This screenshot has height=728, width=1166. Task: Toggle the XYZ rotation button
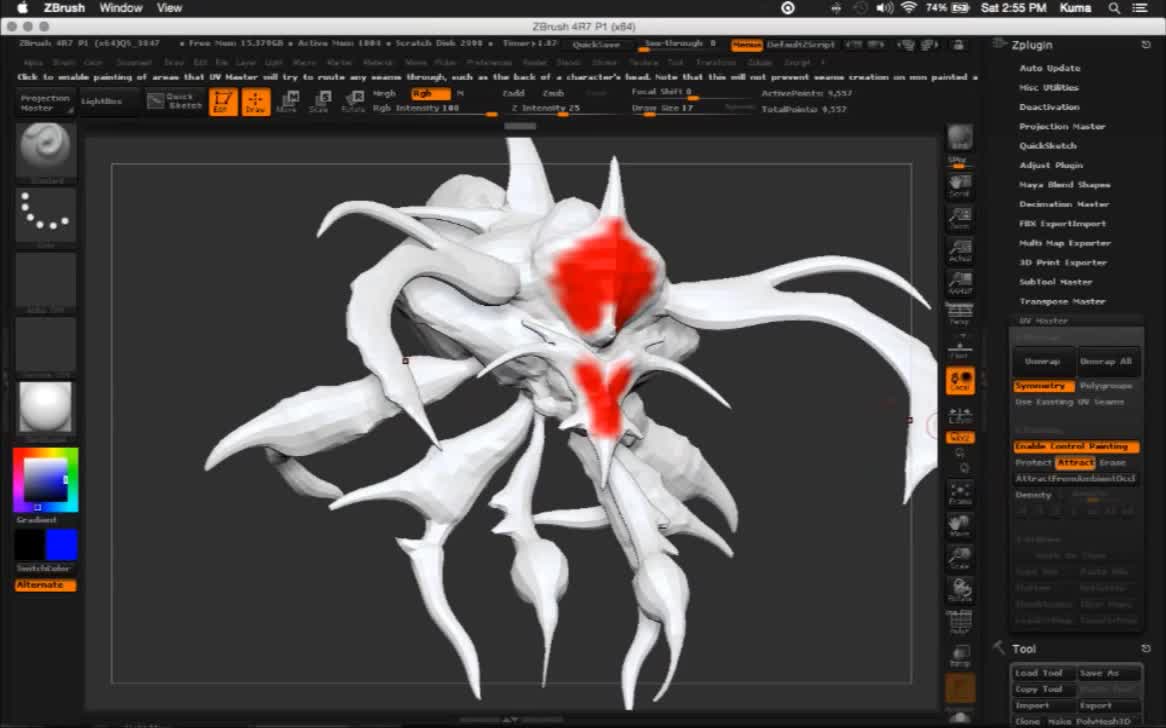960,437
